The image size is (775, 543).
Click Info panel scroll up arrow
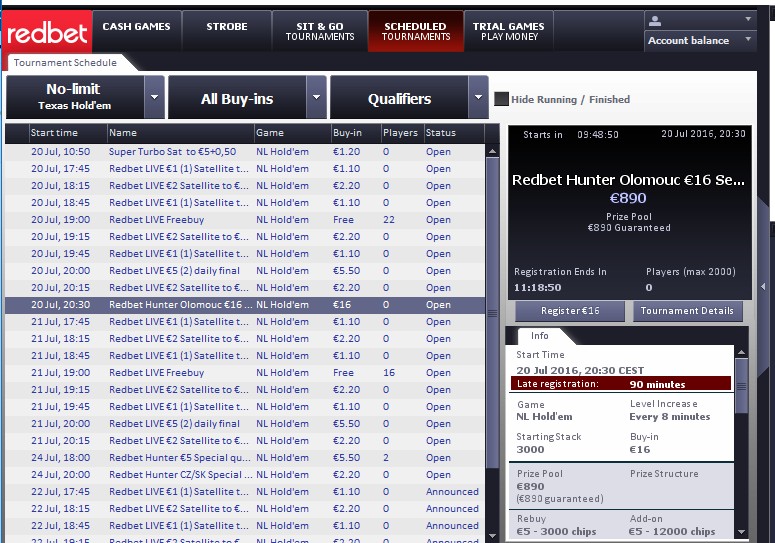(741, 352)
